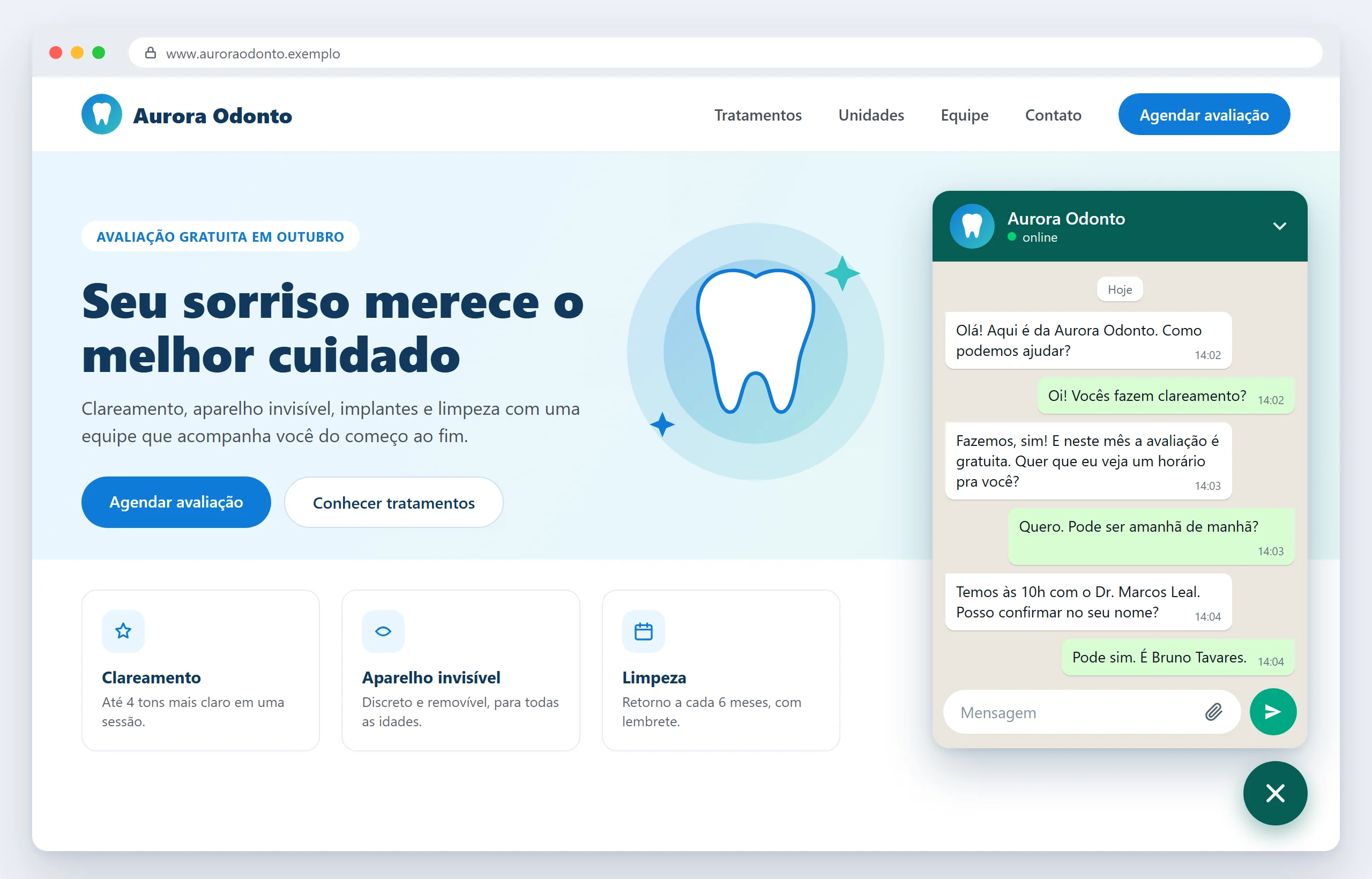1372x879 pixels.
Task: Click the Hoje date label in chat
Action: coord(1119,289)
